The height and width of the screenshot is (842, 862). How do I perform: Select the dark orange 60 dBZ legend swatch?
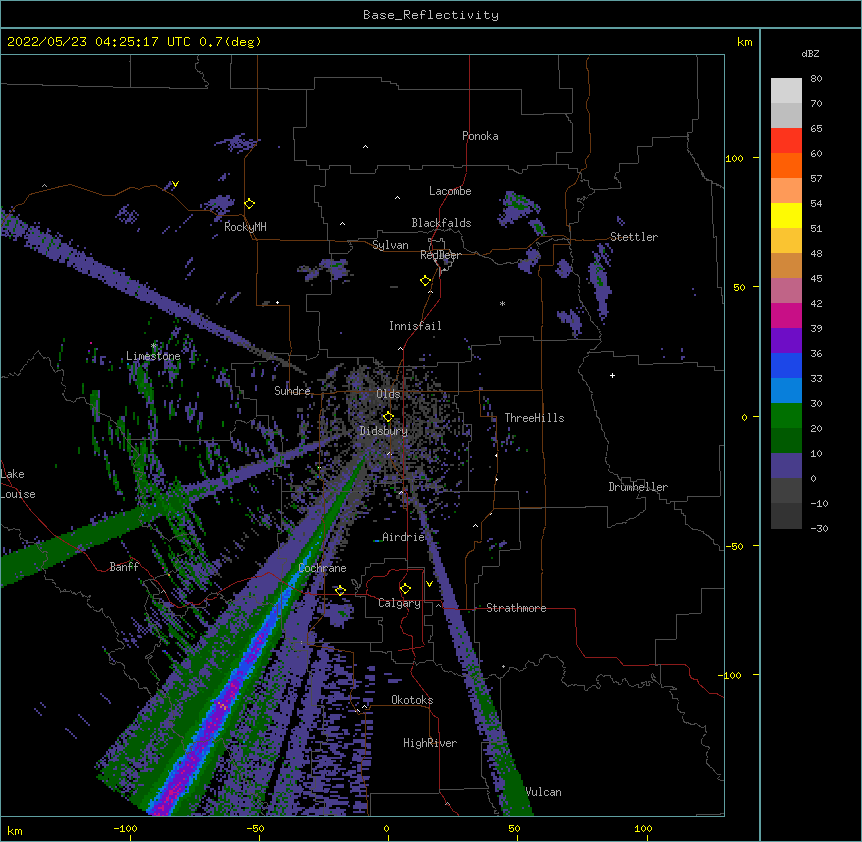tap(786, 165)
